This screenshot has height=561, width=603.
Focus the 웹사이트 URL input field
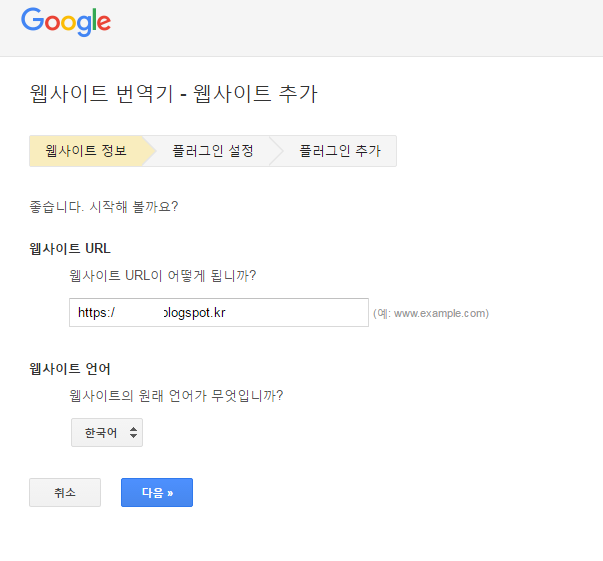pyautogui.click(x=218, y=312)
